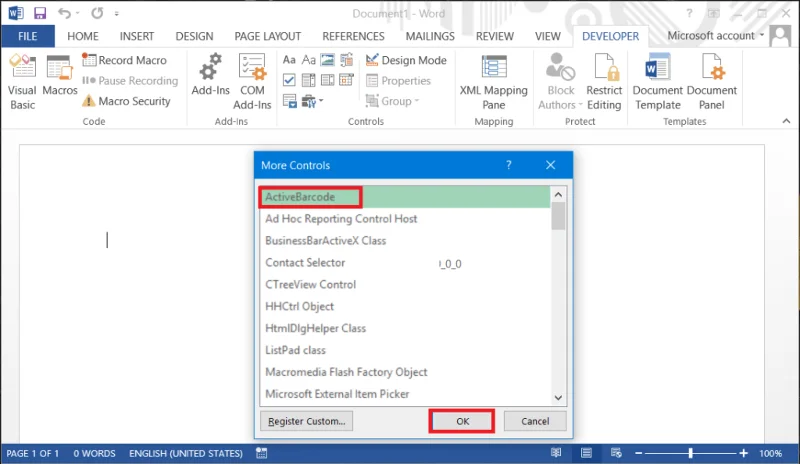Screen dimensions: 800x464
Task: Close the More Controls dialog
Action: (x=551, y=165)
